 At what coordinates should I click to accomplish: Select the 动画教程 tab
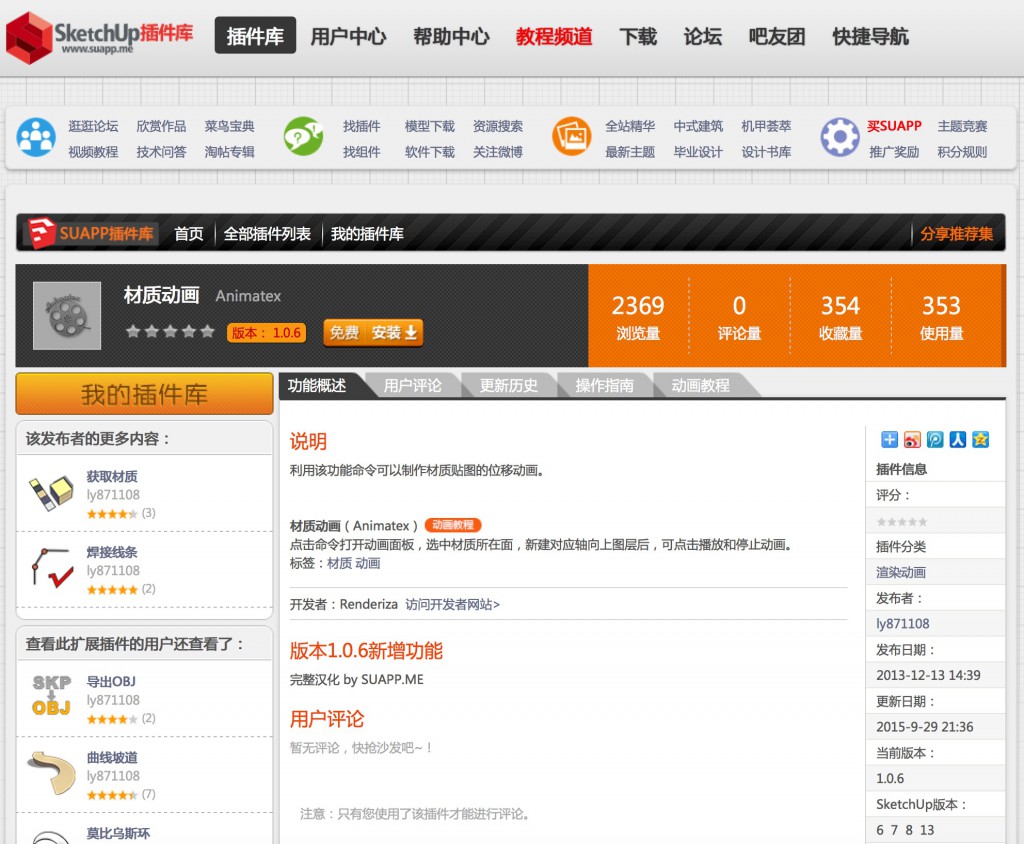[700, 385]
